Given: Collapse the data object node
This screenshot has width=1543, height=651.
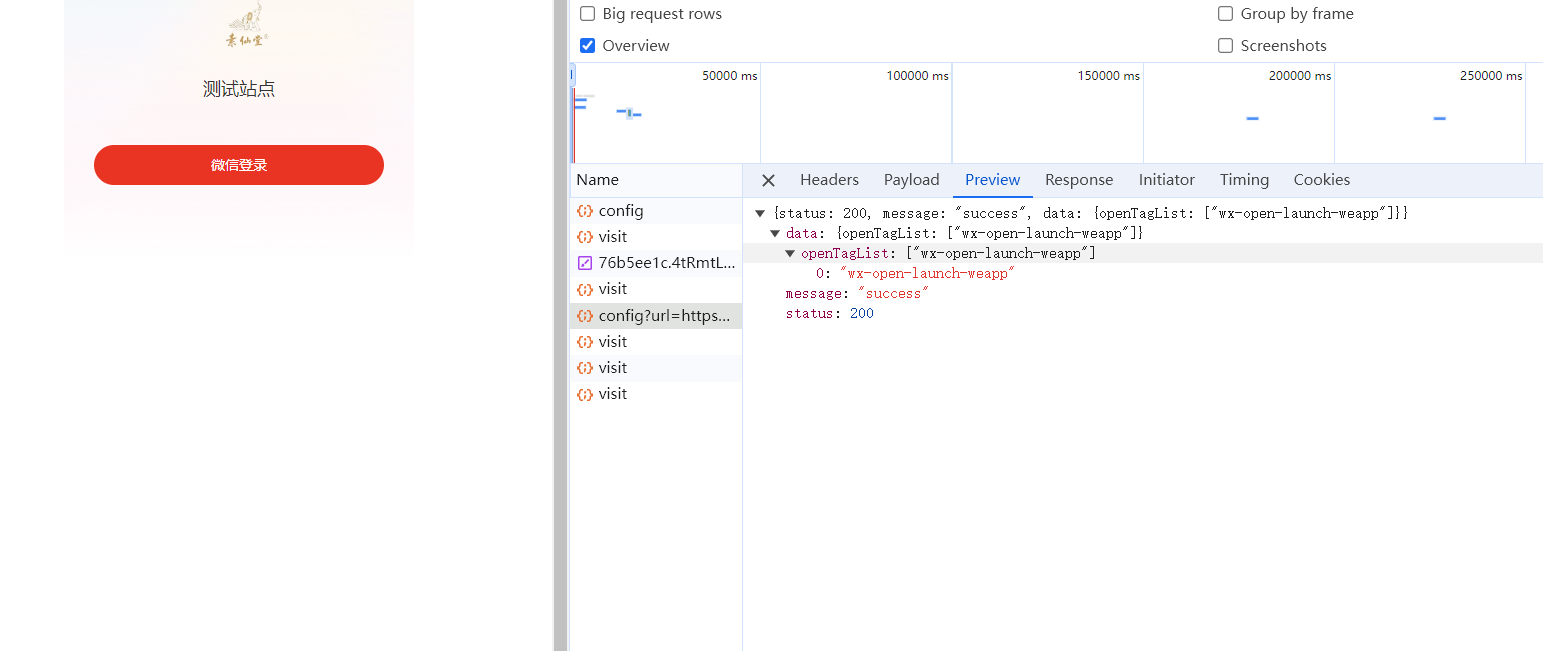Looking at the screenshot, I should click(x=775, y=233).
